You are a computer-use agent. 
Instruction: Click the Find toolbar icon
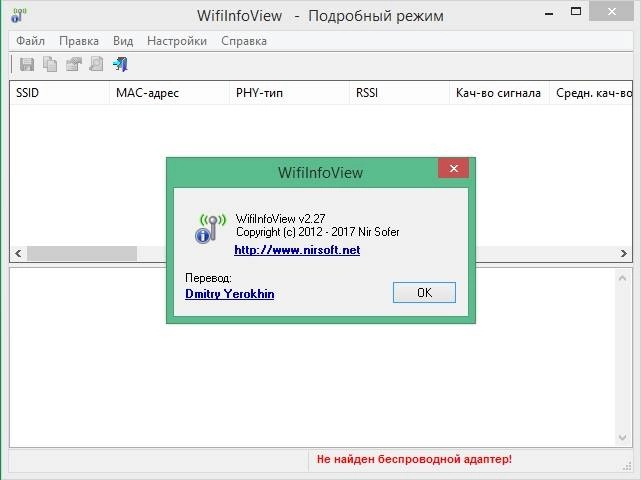pos(96,64)
